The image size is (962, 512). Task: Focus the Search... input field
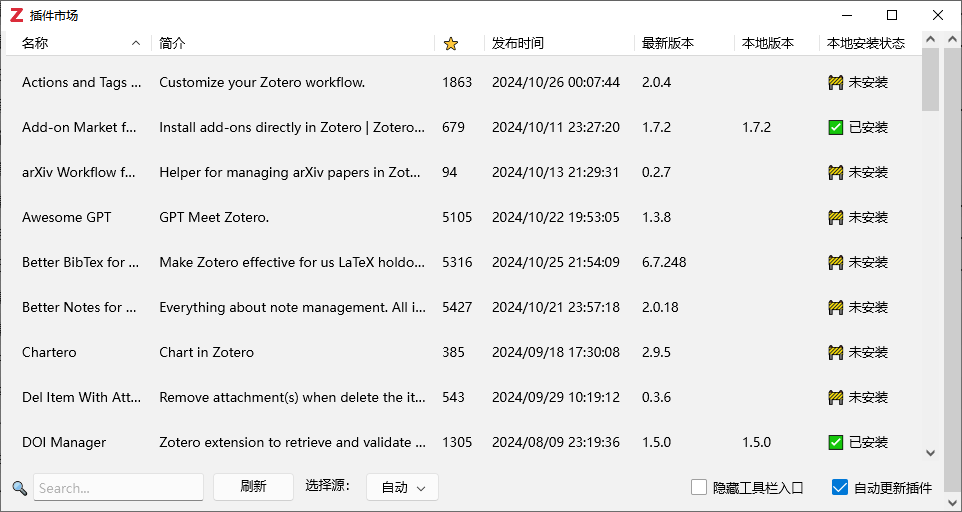click(118, 488)
